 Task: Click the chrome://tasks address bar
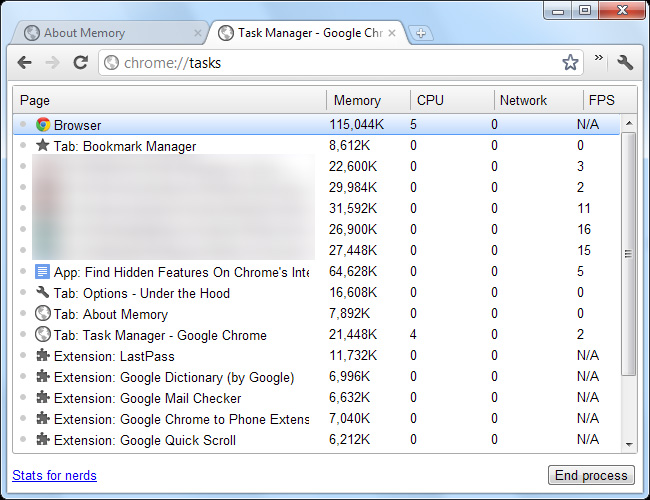click(x=341, y=63)
